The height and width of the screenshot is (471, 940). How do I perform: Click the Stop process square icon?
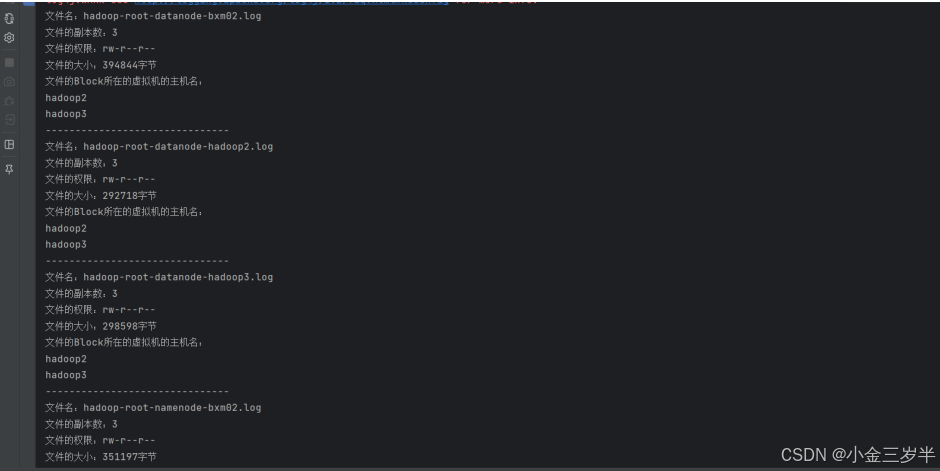pyautogui.click(x=9, y=62)
